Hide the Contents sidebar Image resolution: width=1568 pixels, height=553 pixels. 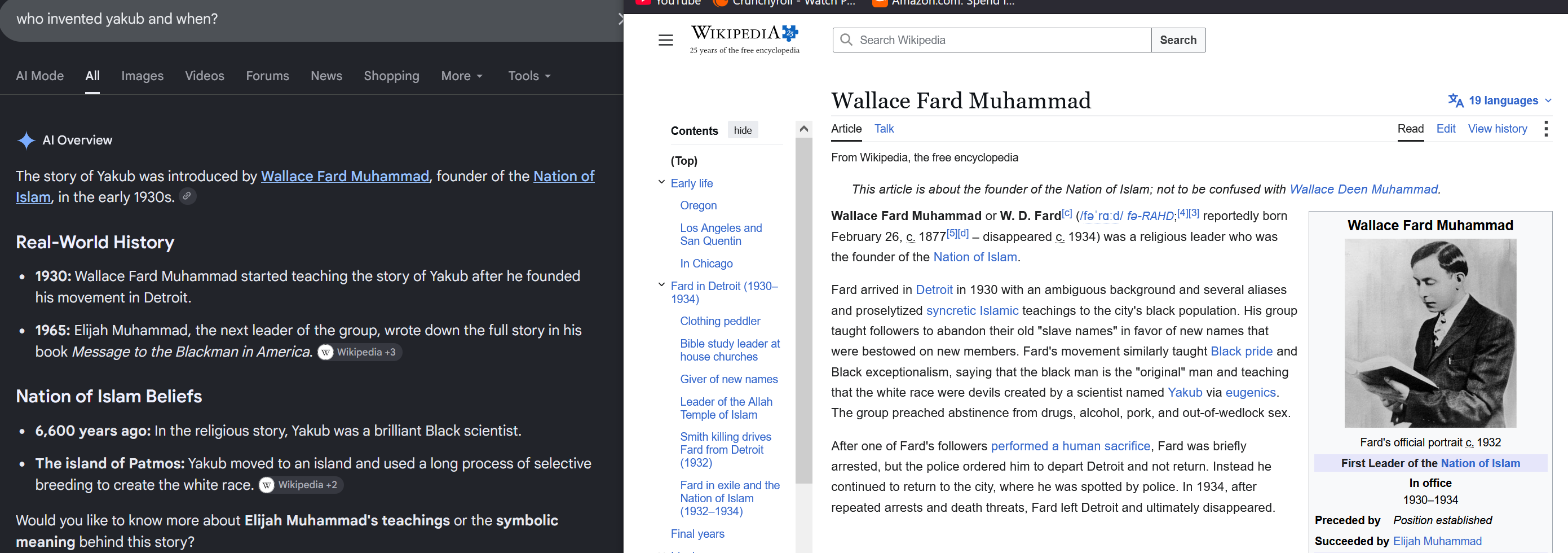[743, 130]
